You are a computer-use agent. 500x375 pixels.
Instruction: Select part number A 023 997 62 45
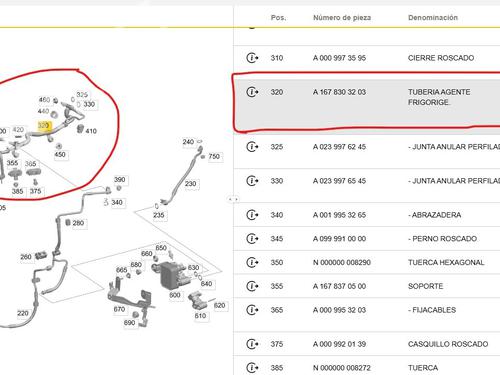(x=339, y=147)
